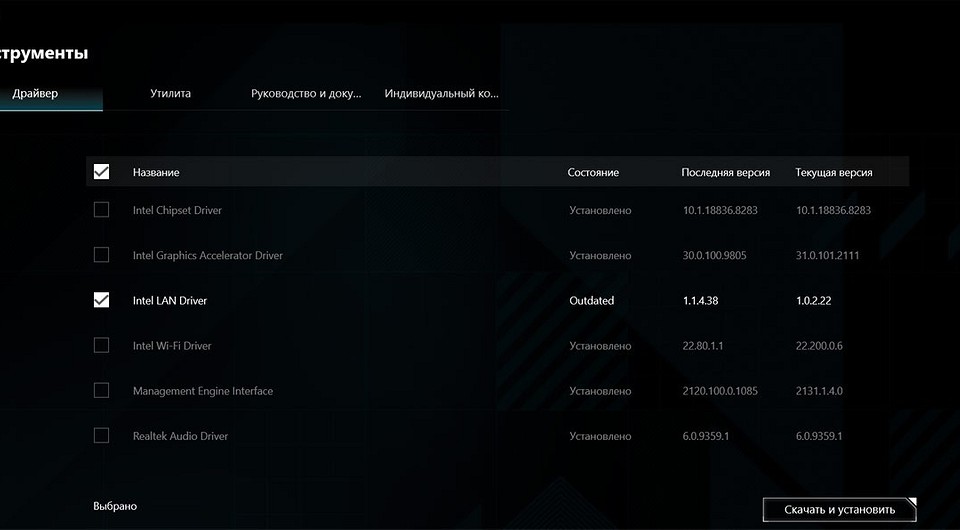
Task: Open the Утилита tab
Action: (170, 94)
